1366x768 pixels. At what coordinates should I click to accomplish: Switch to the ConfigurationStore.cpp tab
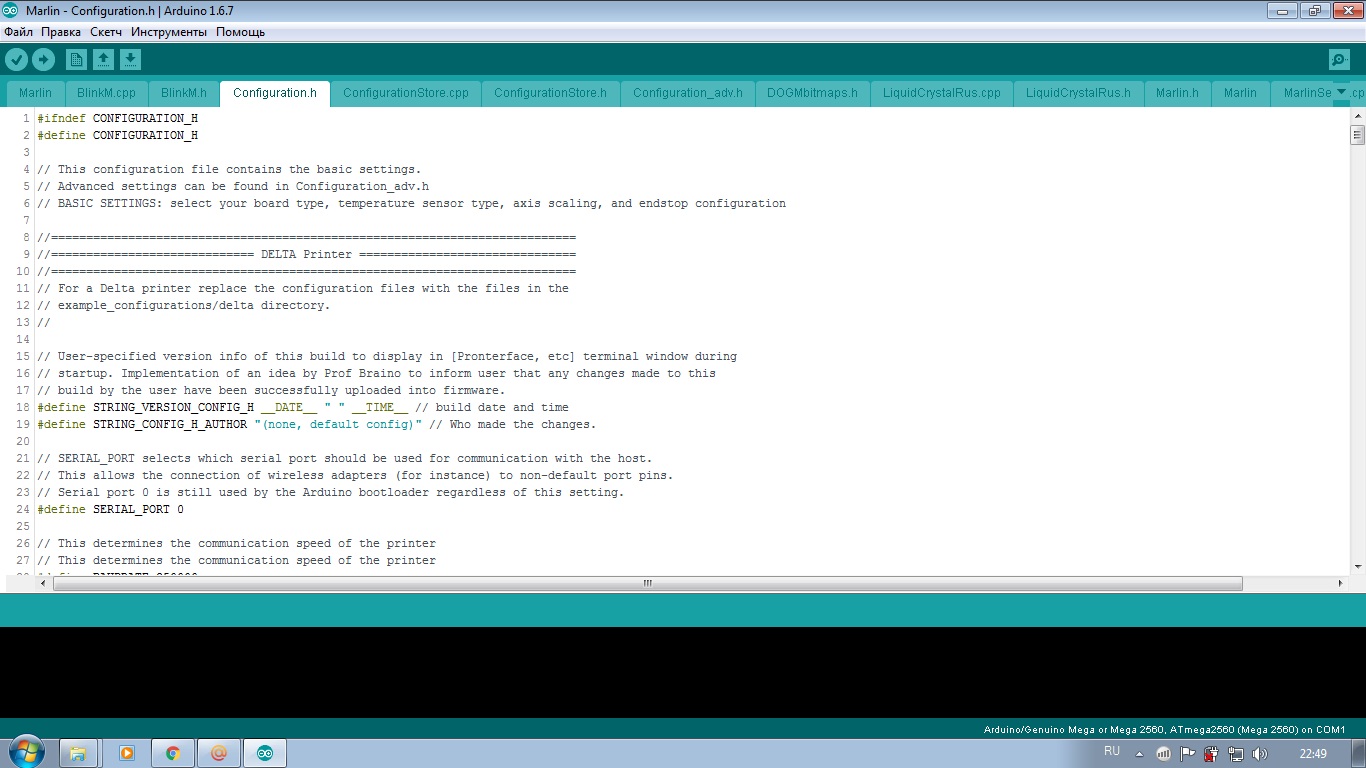pos(405,93)
